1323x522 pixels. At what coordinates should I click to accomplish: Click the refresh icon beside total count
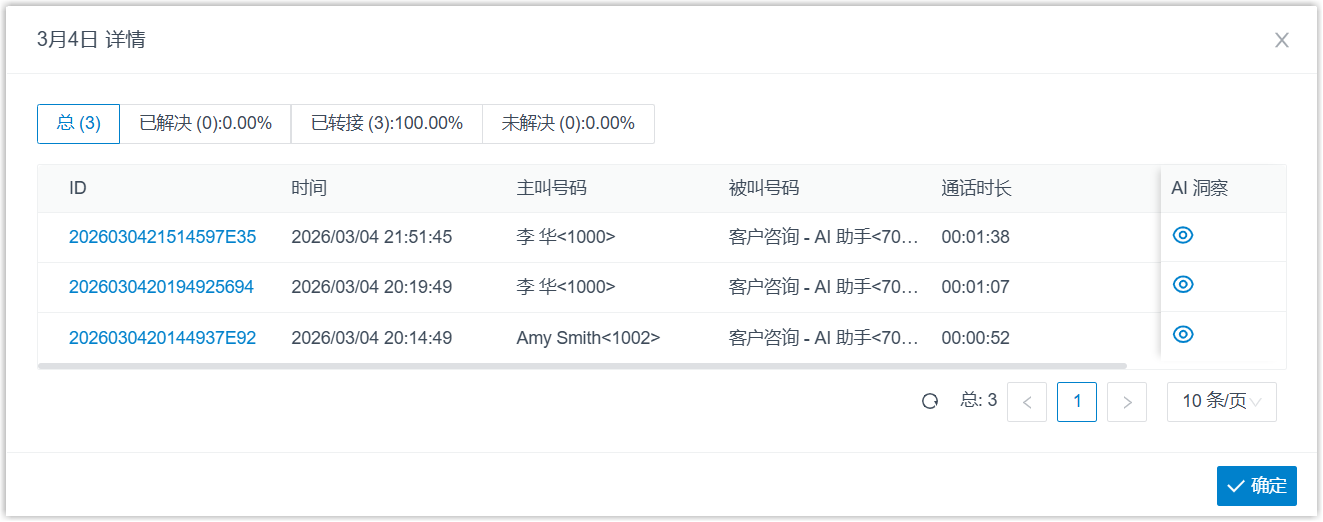coord(930,402)
